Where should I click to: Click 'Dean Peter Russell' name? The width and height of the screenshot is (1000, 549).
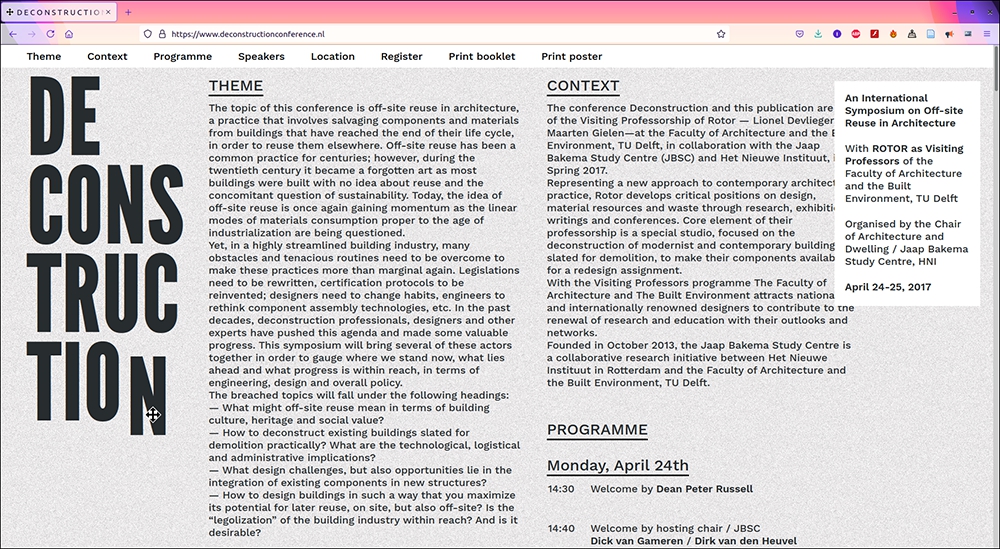click(704, 489)
